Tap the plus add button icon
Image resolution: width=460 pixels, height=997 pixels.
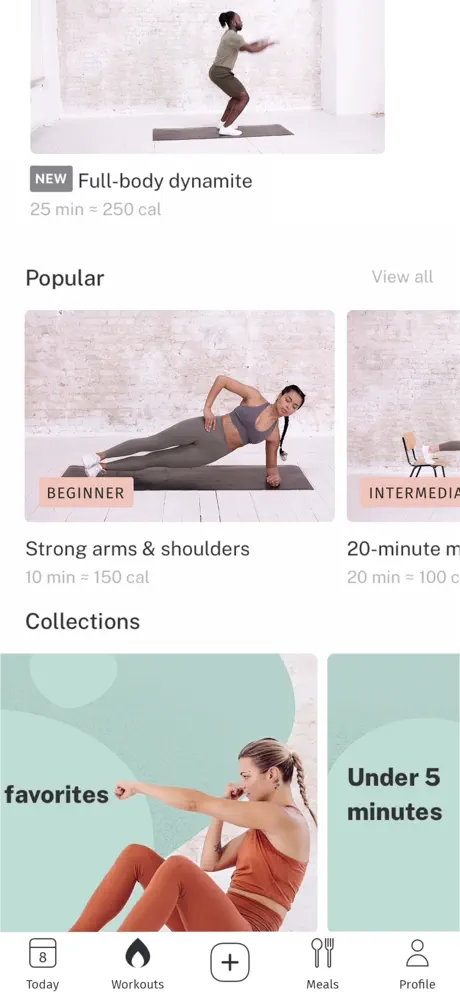click(x=230, y=962)
